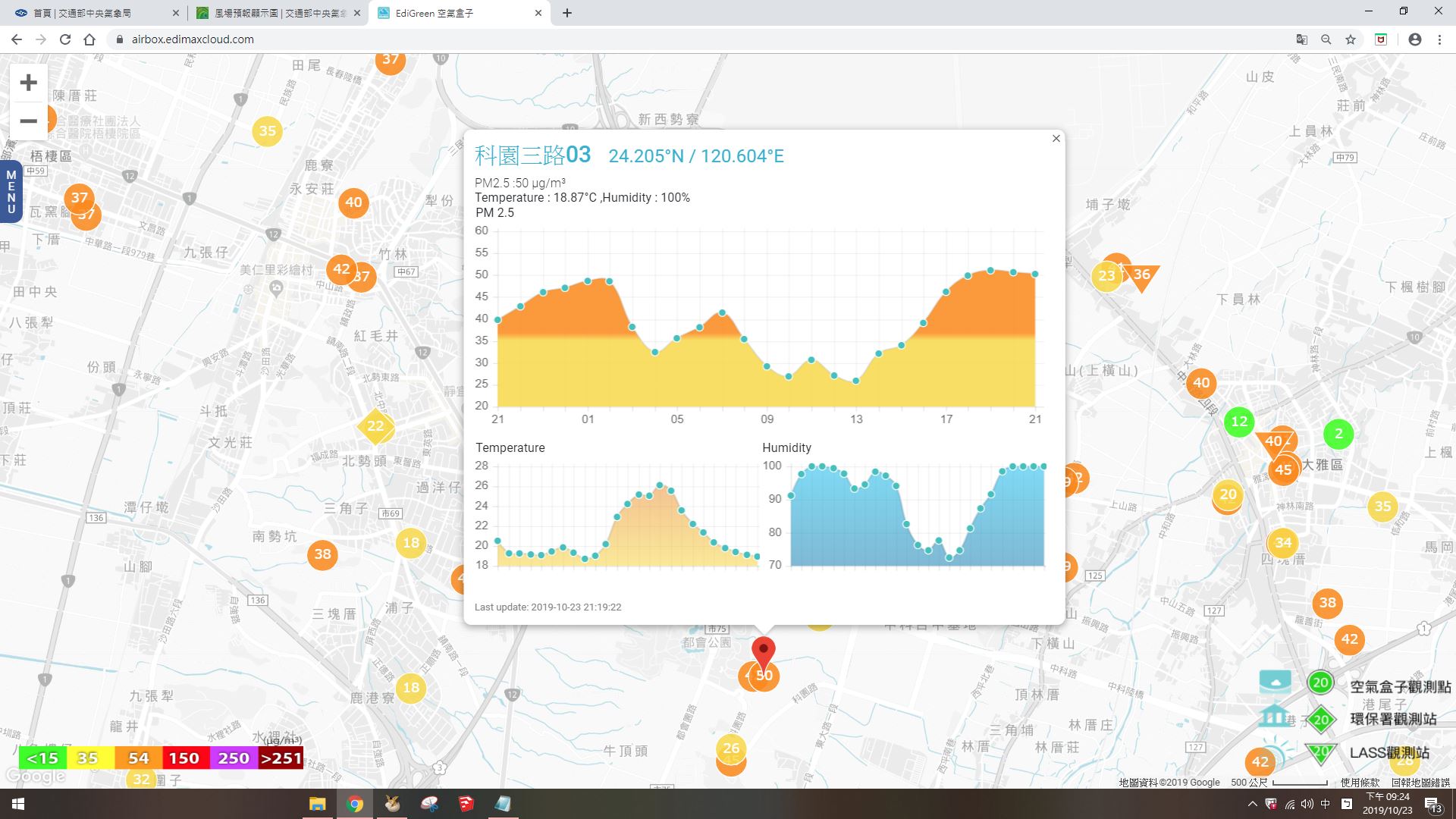The height and width of the screenshot is (819, 1456).
Task: Go back to previous page
Action: pyautogui.click(x=17, y=39)
